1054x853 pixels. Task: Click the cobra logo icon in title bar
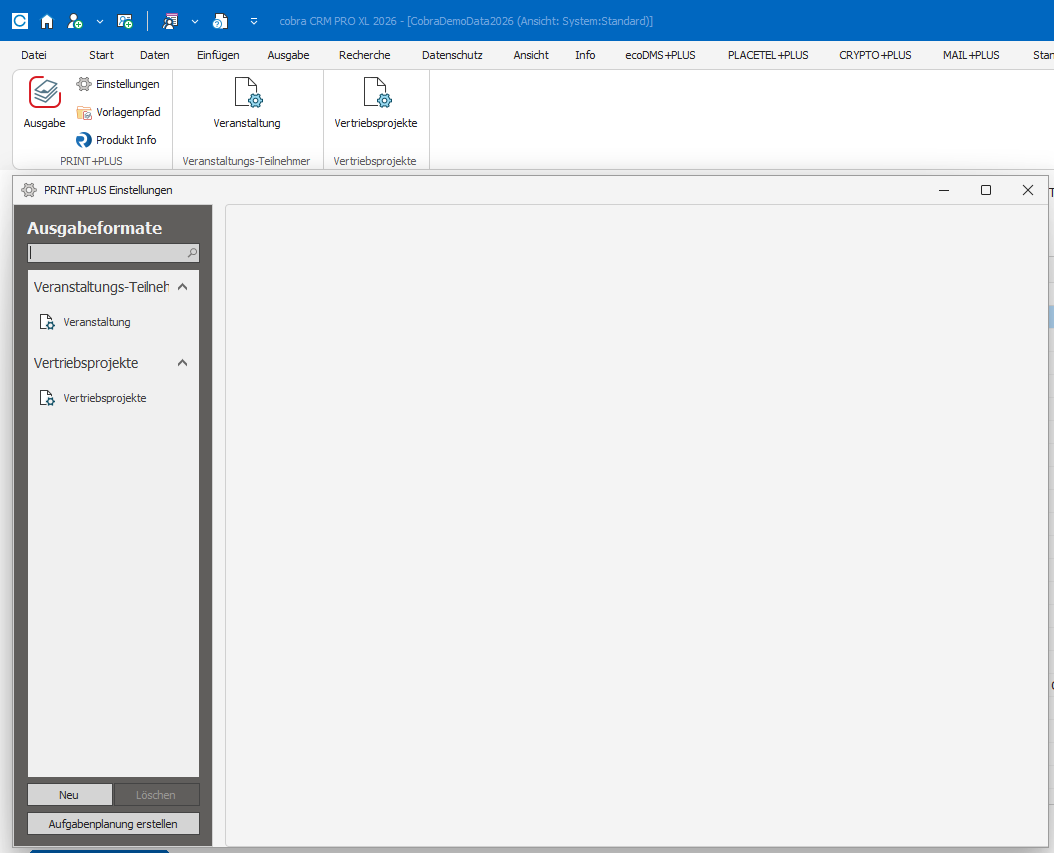20,21
